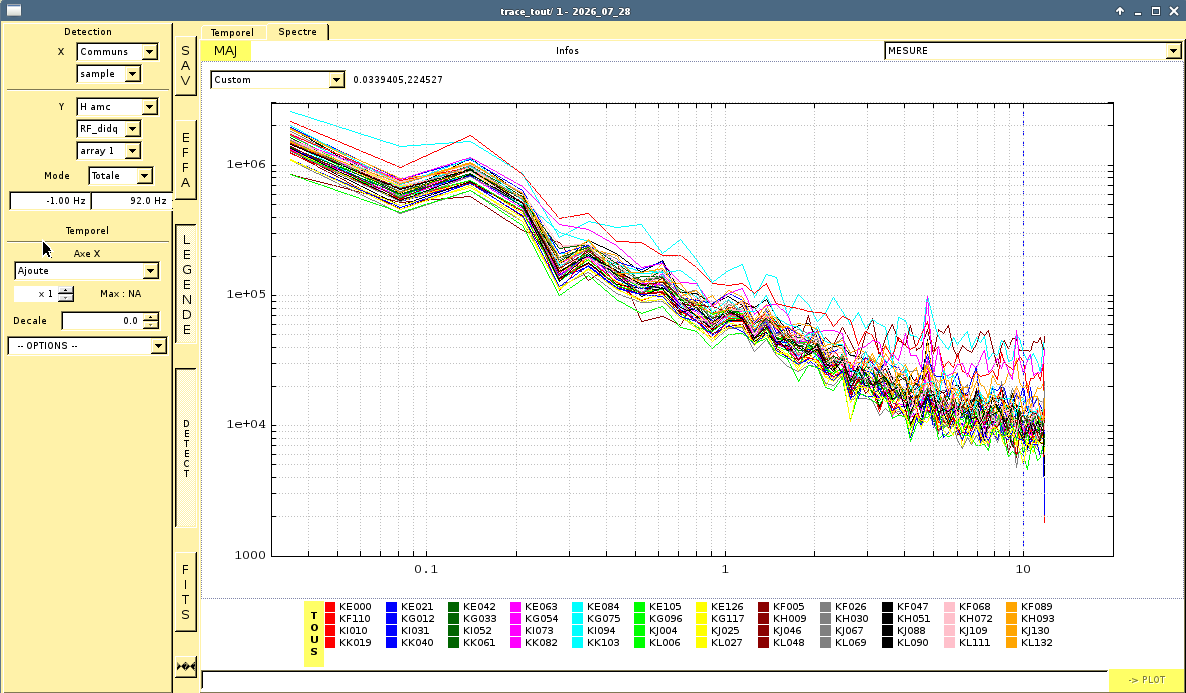Click the MAJ button

point(225,51)
